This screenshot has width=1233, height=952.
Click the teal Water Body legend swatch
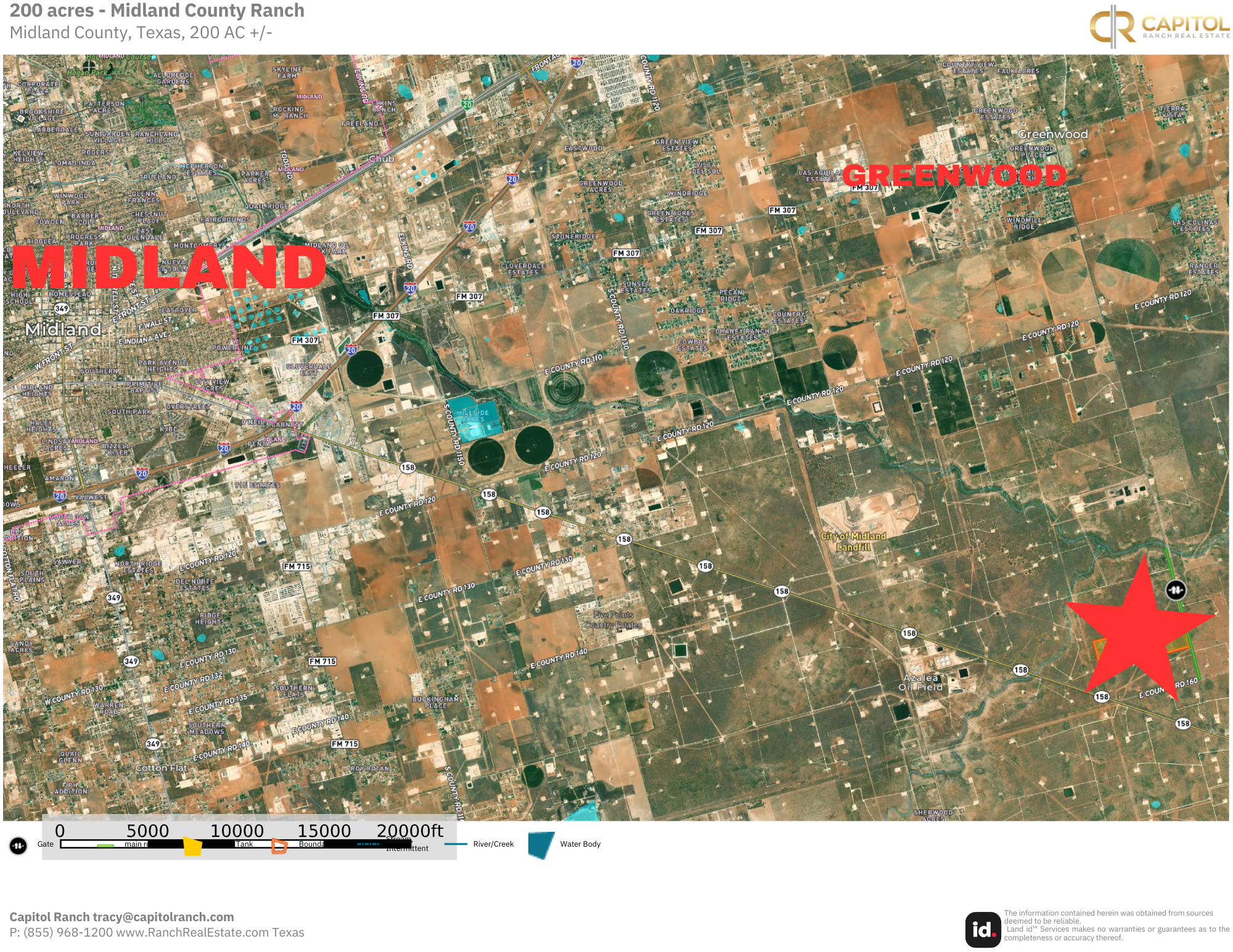541,845
